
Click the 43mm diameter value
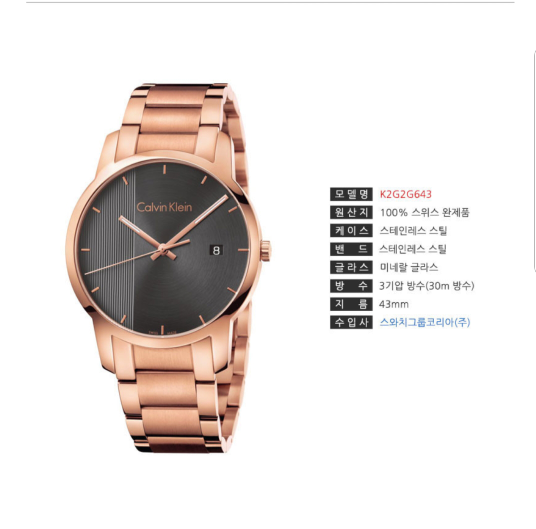[394, 304]
